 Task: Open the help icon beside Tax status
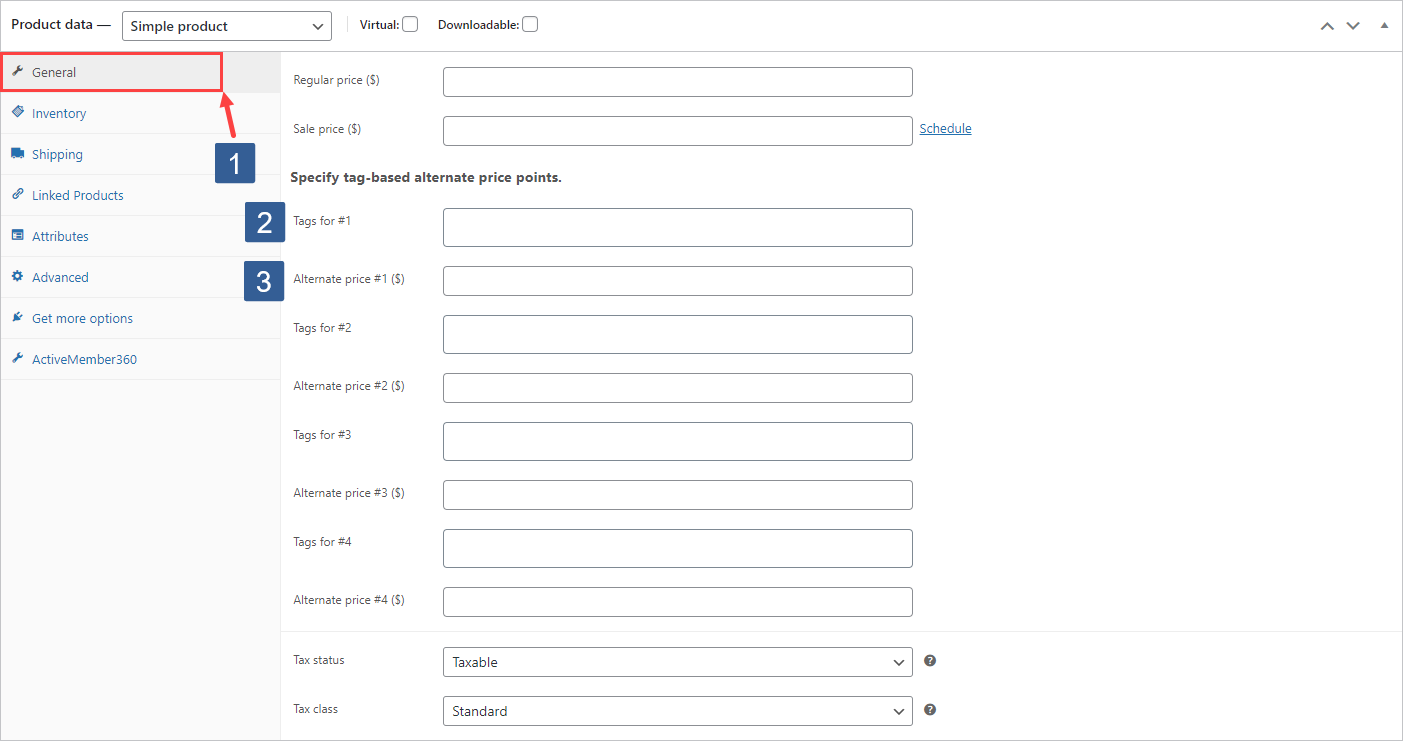coord(929,660)
